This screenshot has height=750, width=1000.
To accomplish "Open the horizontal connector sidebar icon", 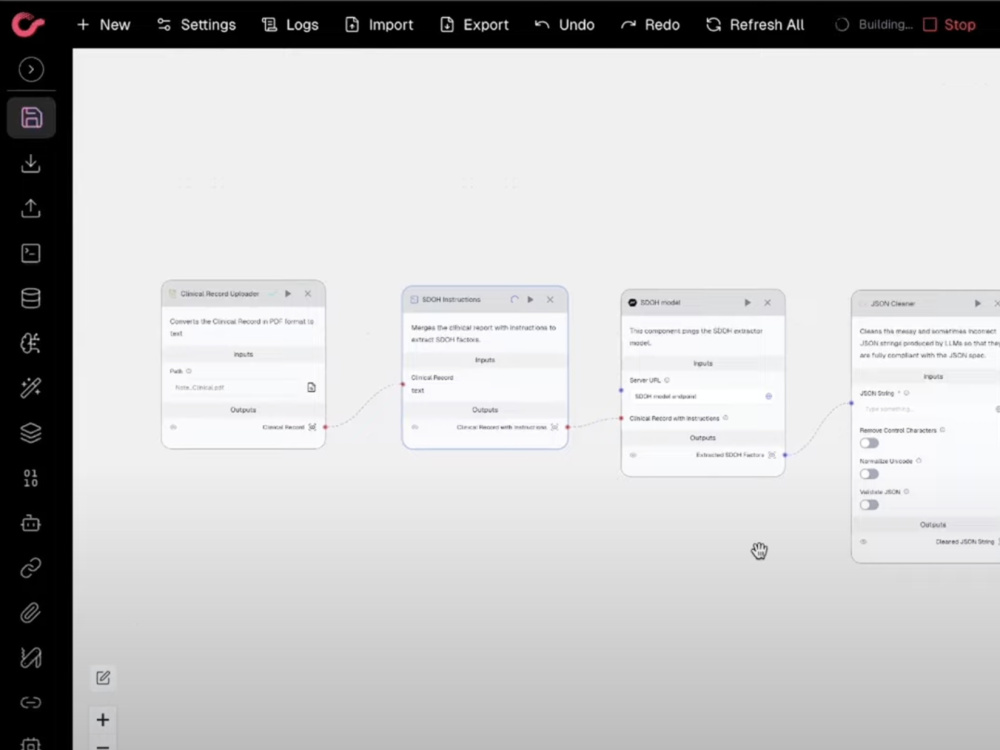I will pyautogui.click(x=31, y=703).
